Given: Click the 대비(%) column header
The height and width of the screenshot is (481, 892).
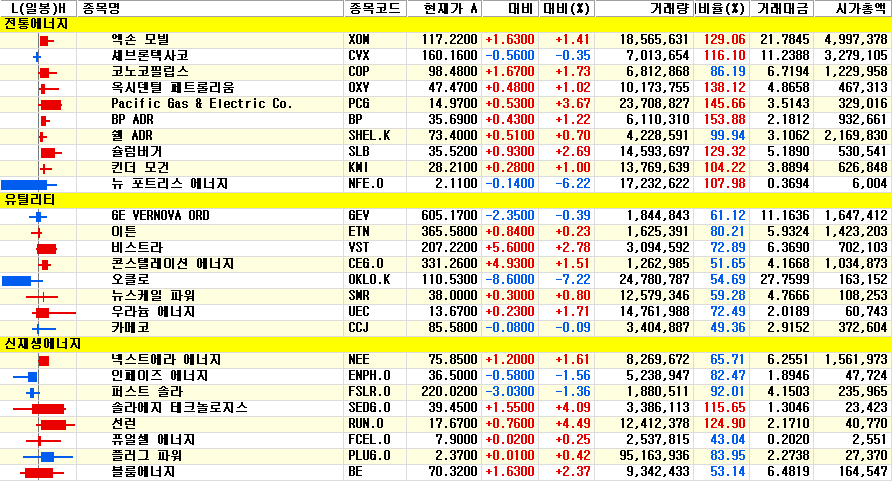Looking at the screenshot, I should pos(567,8).
